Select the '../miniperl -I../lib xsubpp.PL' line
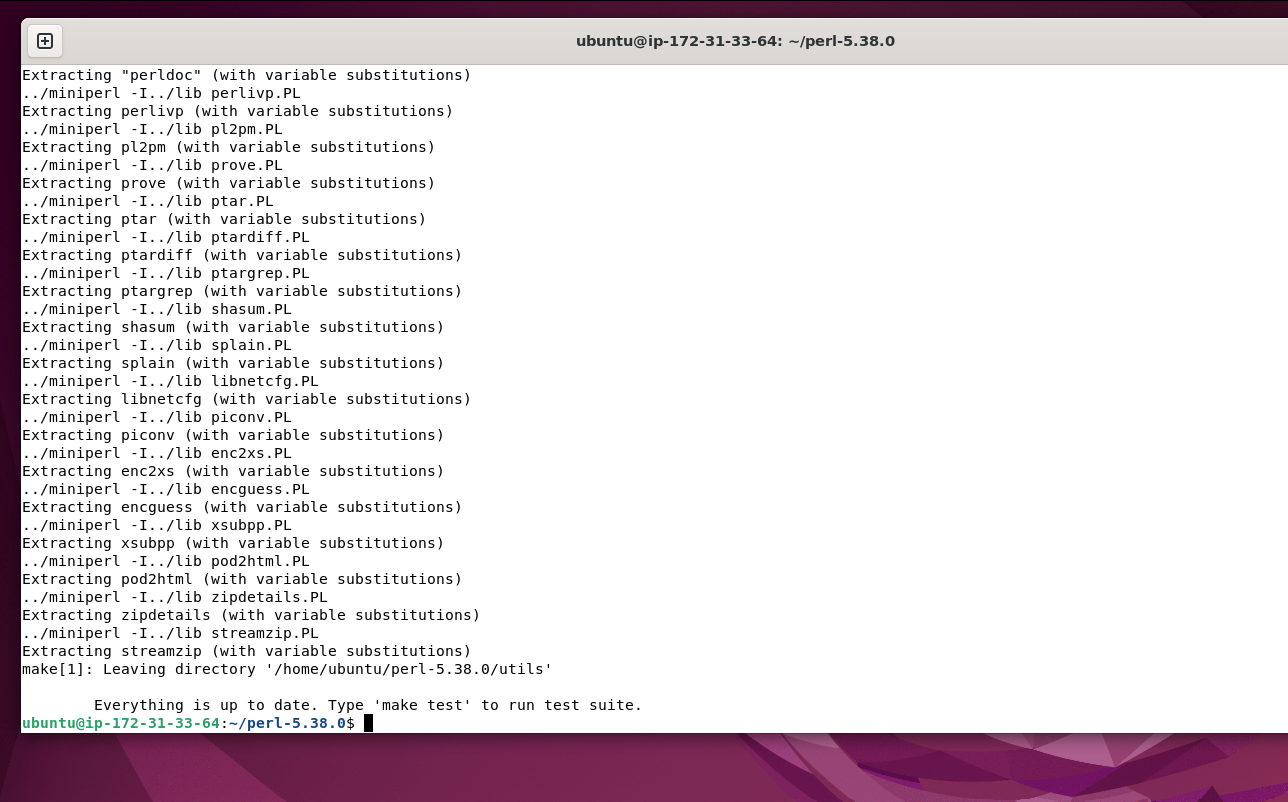Viewport: 1288px width, 802px height. (x=157, y=525)
